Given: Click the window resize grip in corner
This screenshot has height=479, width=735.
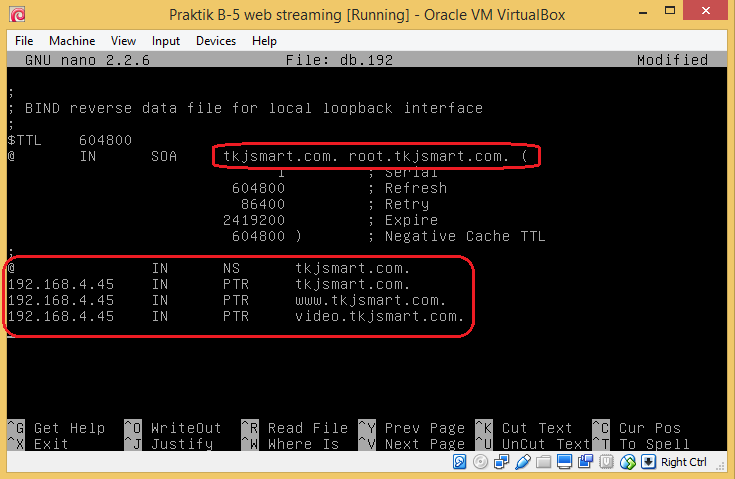Looking at the screenshot, I should (721, 464).
